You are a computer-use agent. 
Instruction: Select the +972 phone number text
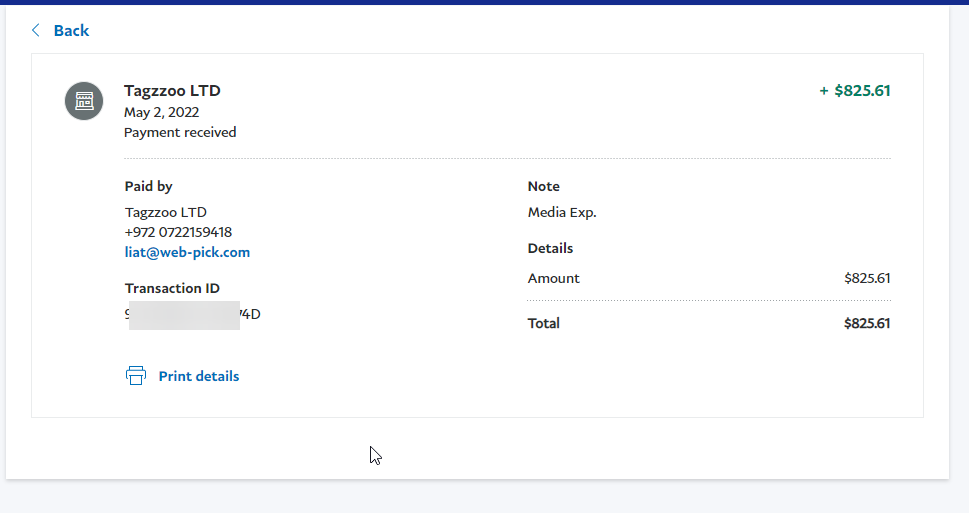pyautogui.click(x=178, y=232)
